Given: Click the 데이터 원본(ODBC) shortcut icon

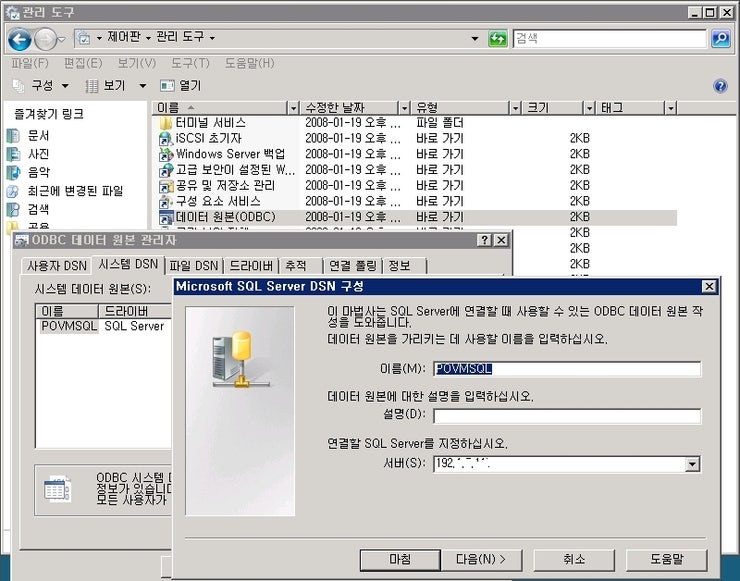Looking at the screenshot, I should point(166,217).
